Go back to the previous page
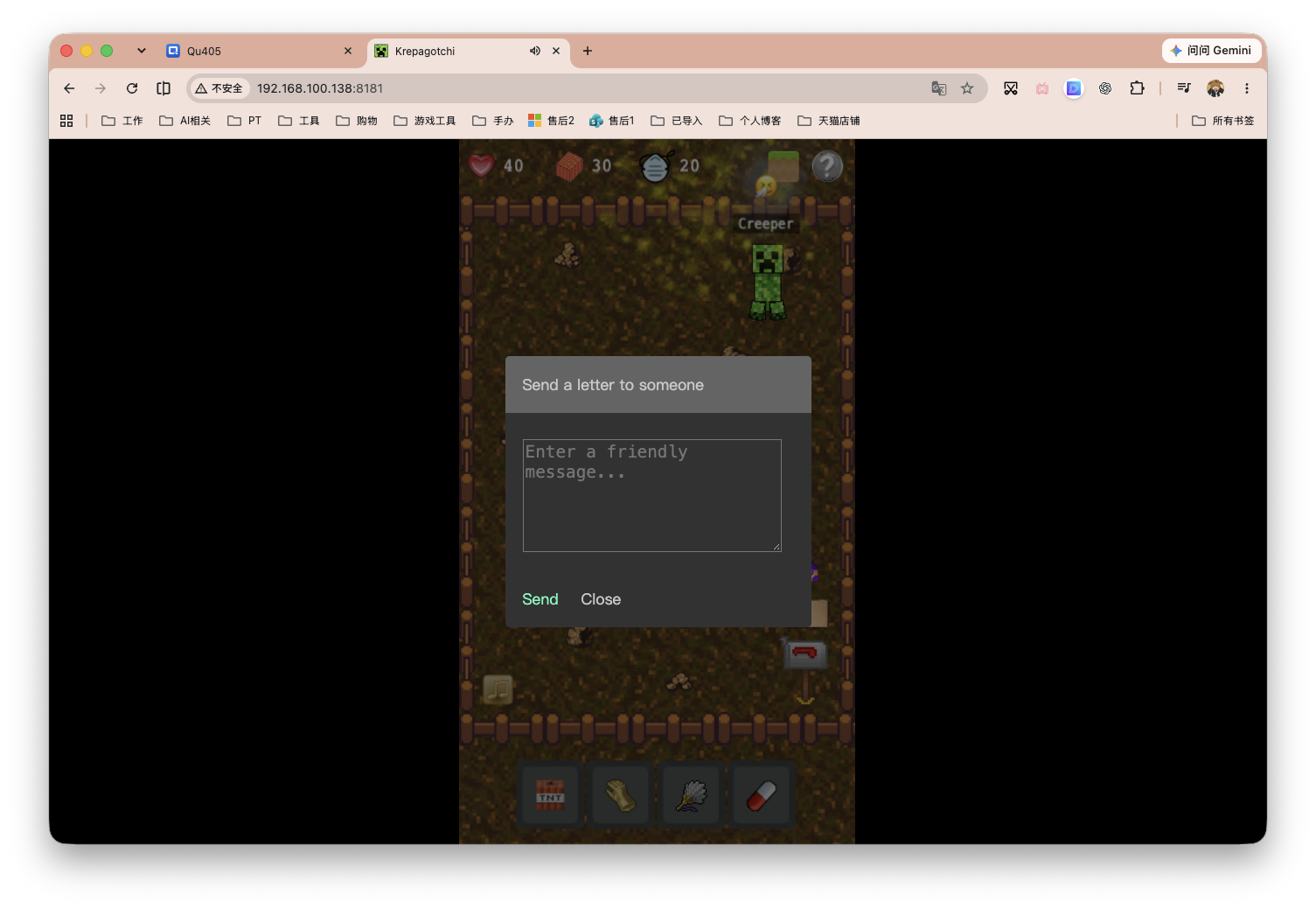This screenshot has height=909, width=1316. [69, 88]
